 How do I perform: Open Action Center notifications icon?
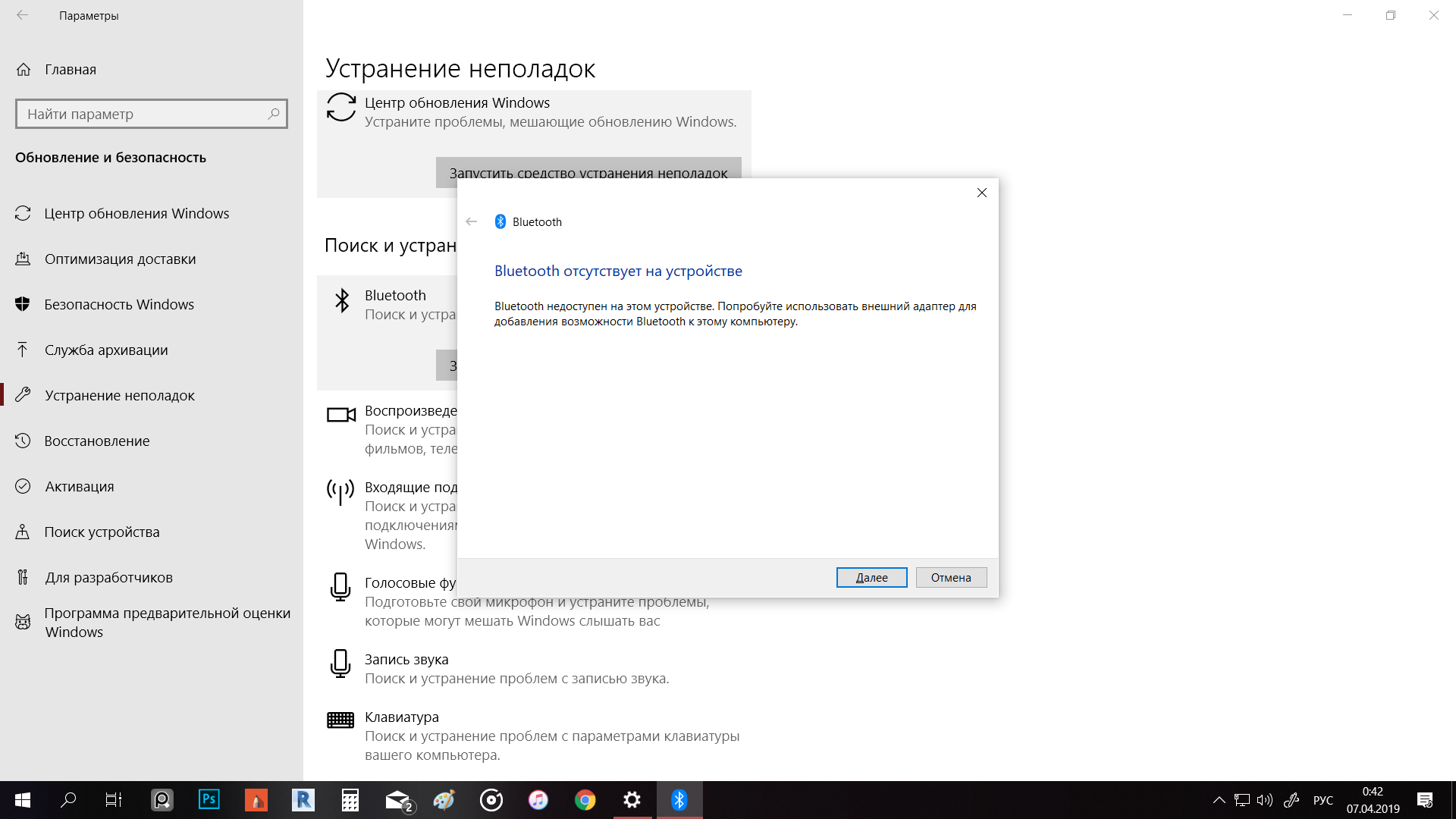pyautogui.click(x=1425, y=800)
